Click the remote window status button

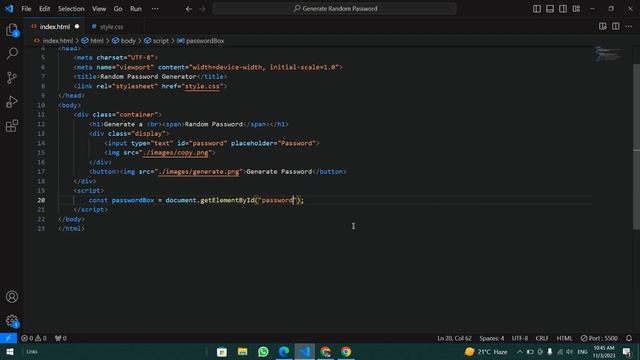[x=8, y=338]
